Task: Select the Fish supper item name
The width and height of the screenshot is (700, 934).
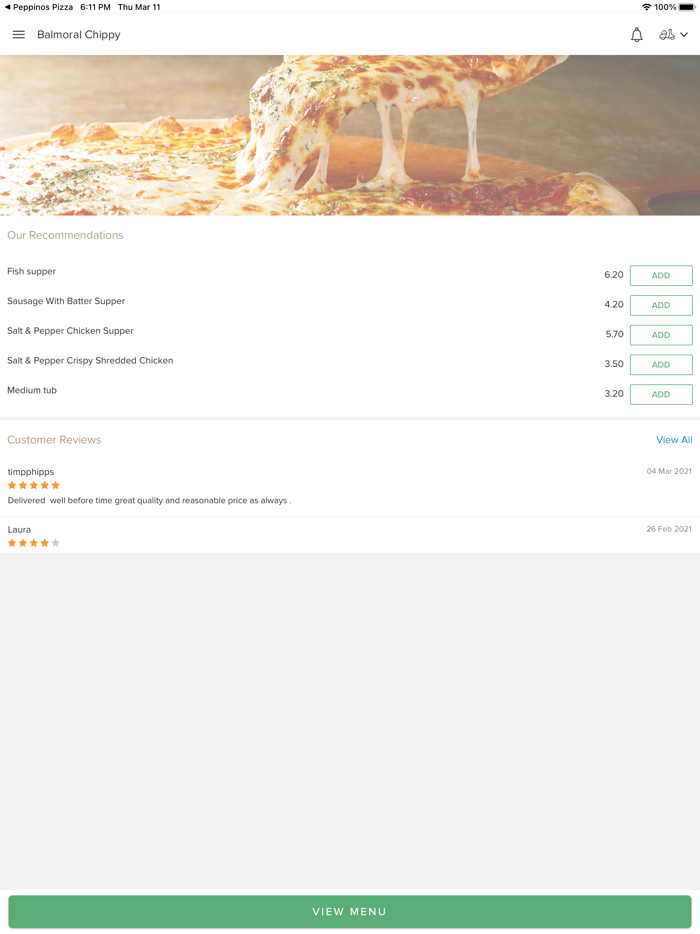Action: [x=32, y=272]
